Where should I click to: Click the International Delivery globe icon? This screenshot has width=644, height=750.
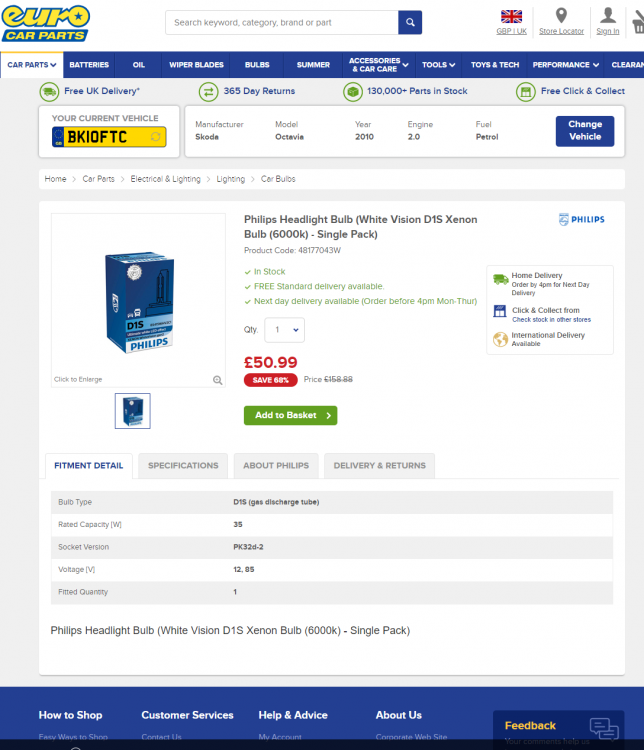(500, 339)
